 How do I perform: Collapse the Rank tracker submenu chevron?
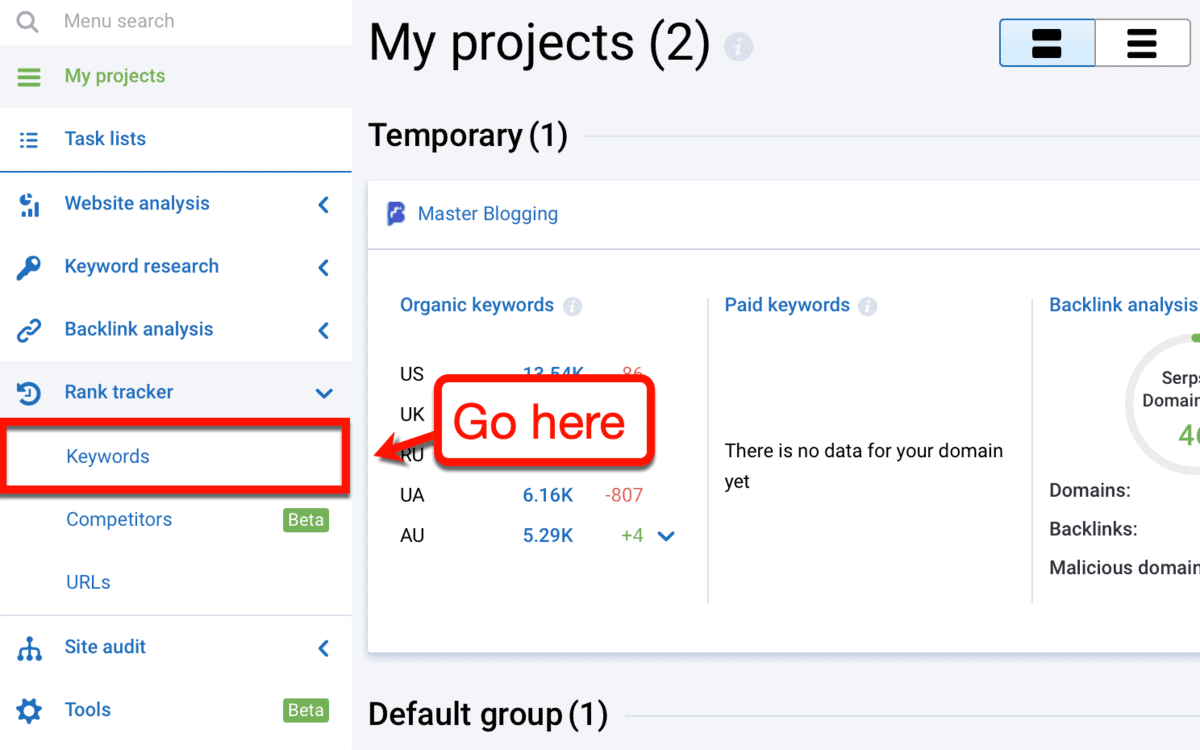(323, 393)
